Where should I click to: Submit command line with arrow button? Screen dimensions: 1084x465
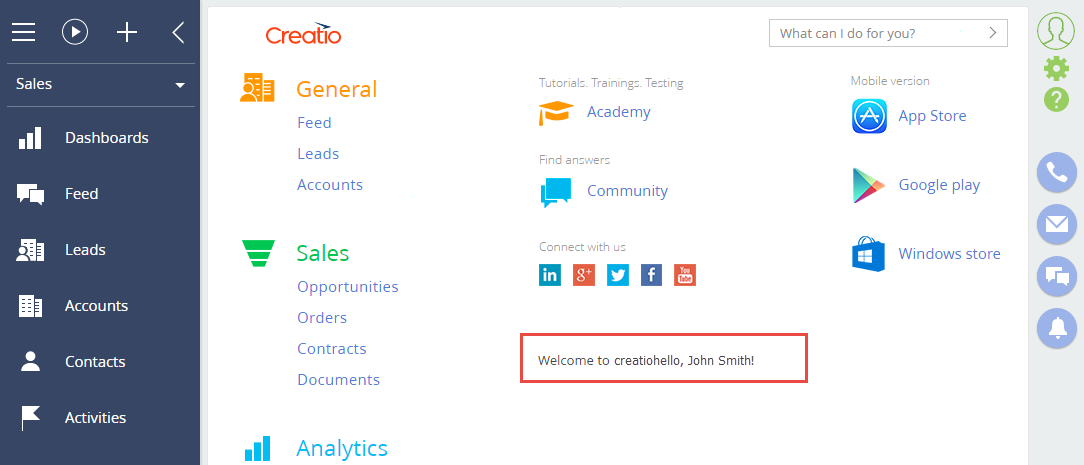click(992, 33)
